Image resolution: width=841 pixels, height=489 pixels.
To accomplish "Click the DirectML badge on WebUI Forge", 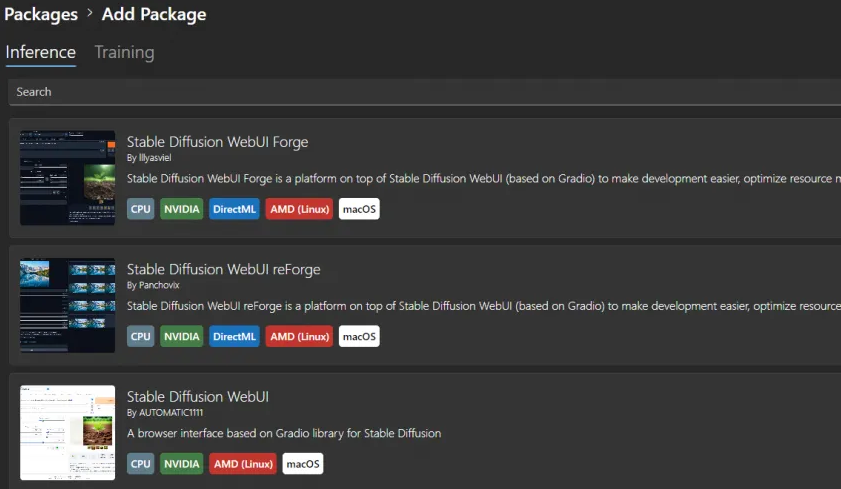I will (x=234, y=209).
